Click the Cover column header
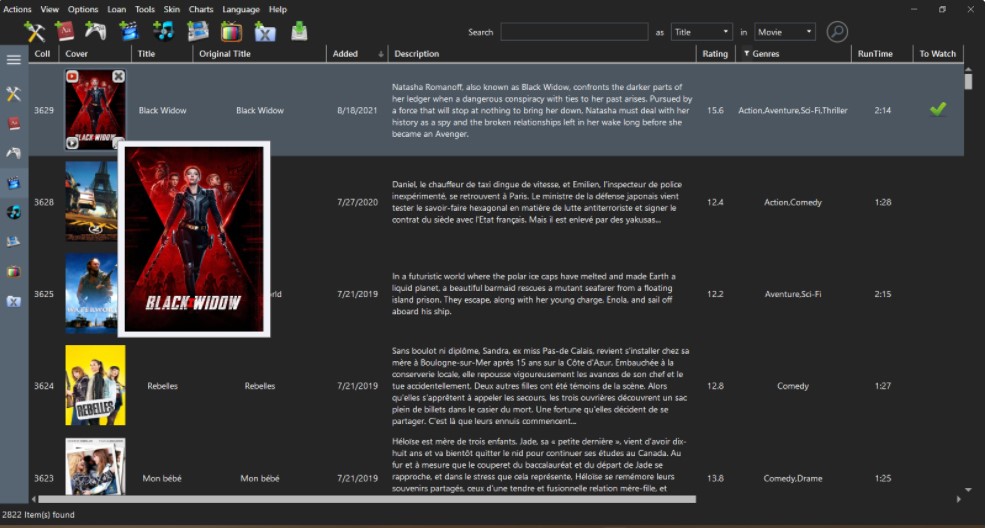 [96, 53]
